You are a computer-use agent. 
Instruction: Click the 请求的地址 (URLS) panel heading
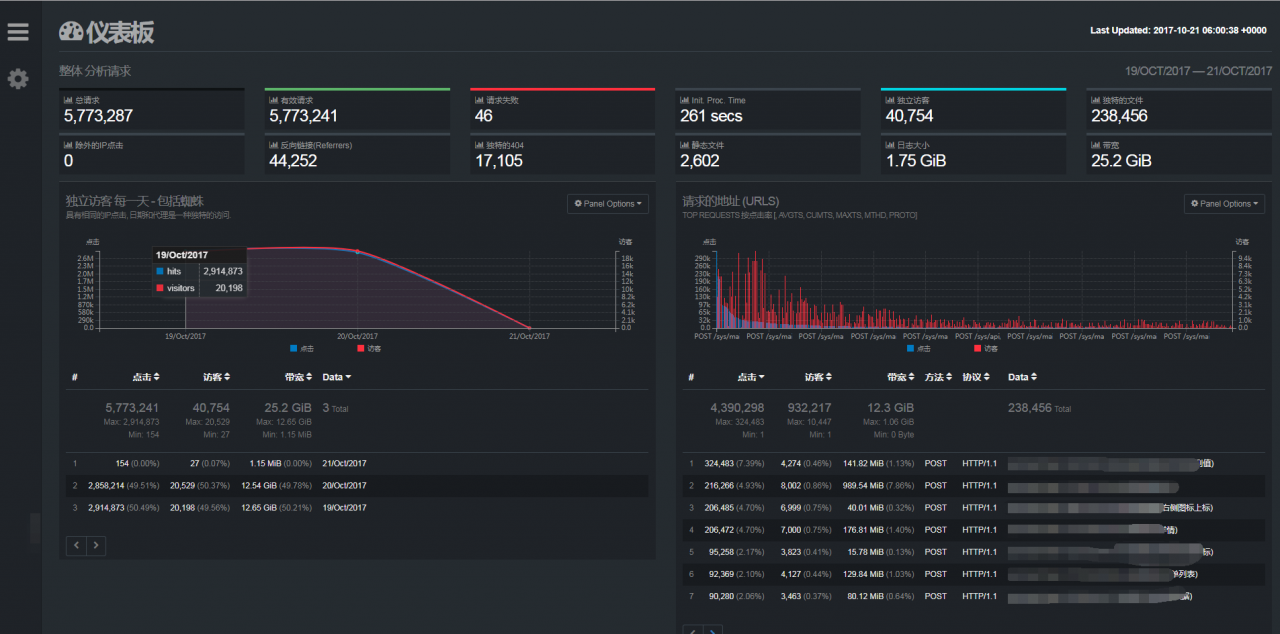tap(730, 201)
